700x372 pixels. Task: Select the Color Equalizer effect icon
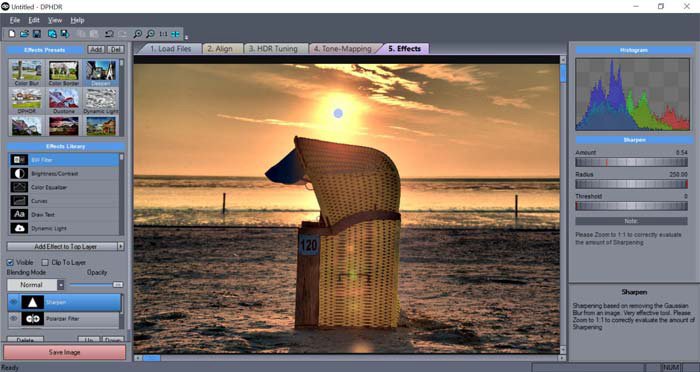pos(19,187)
